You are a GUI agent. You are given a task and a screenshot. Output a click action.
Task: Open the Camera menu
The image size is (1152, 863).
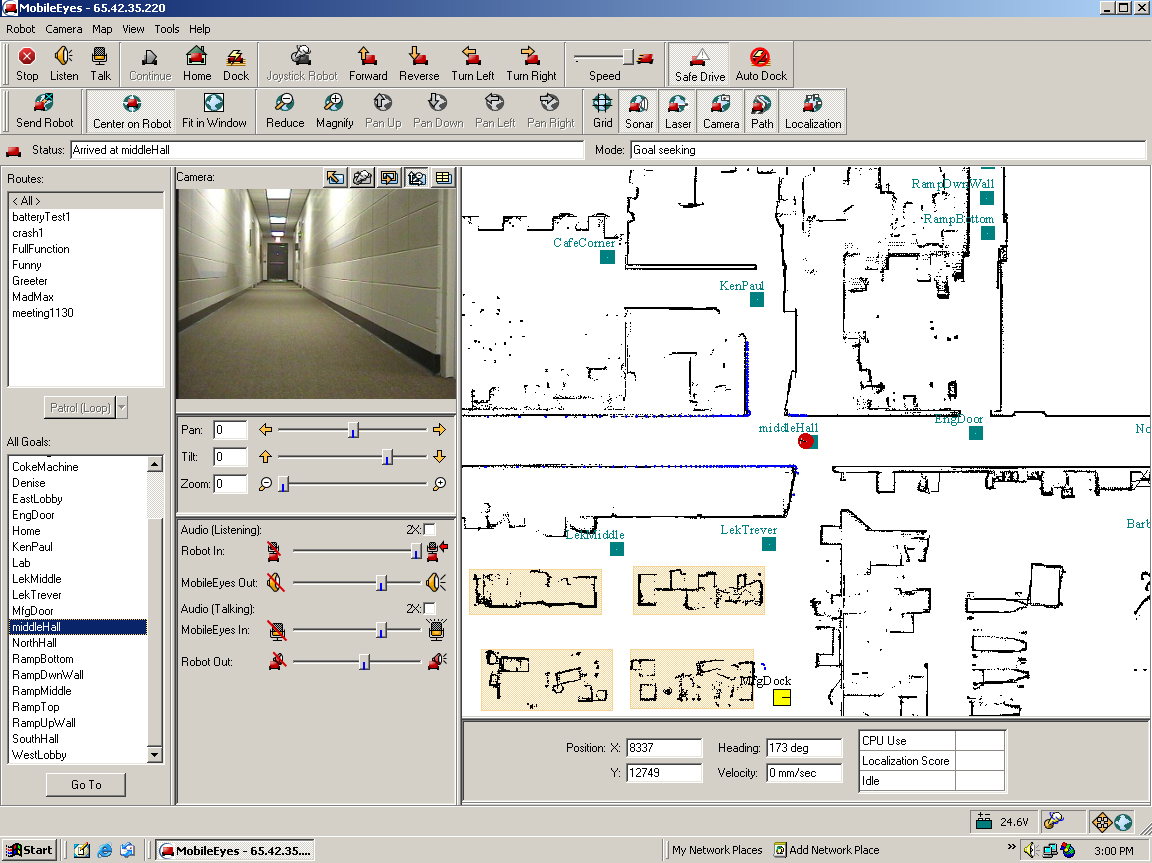[64, 29]
